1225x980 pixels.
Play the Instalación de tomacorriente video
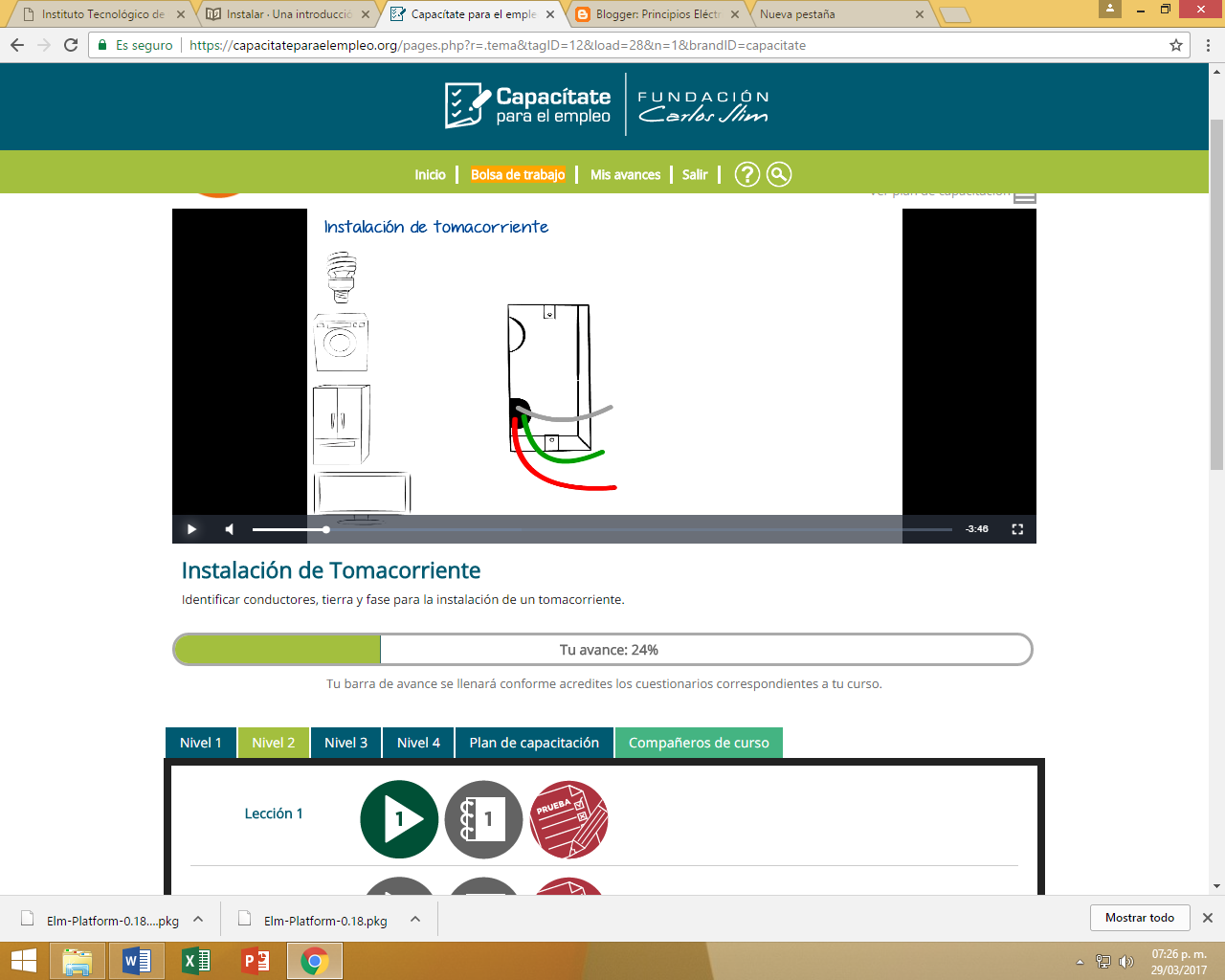[x=191, y=529]
